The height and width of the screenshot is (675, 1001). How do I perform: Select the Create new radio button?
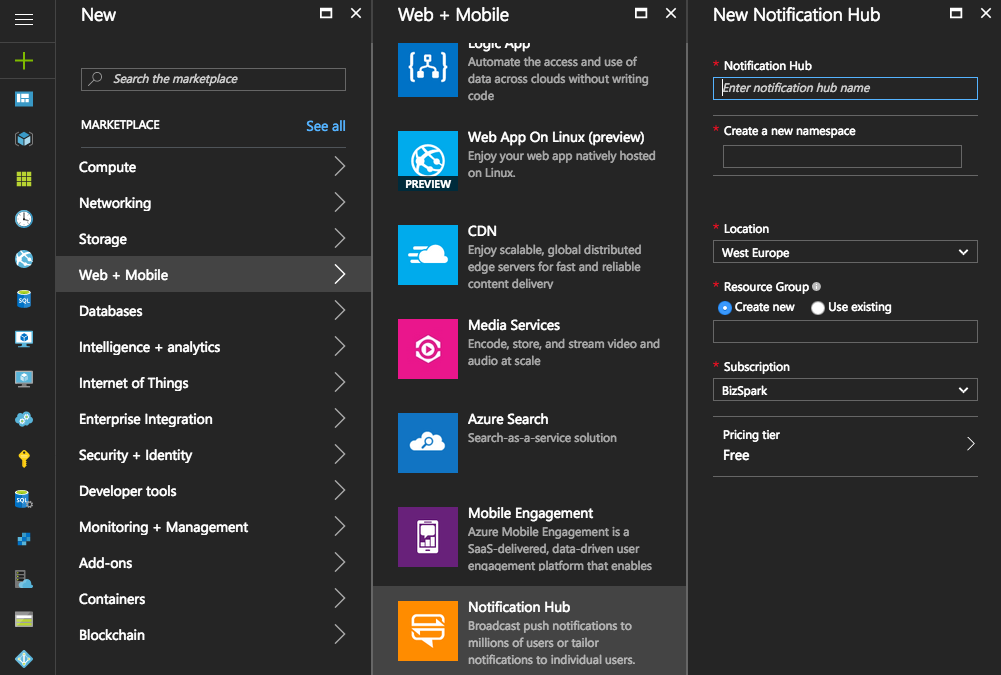tap(725, 308)
